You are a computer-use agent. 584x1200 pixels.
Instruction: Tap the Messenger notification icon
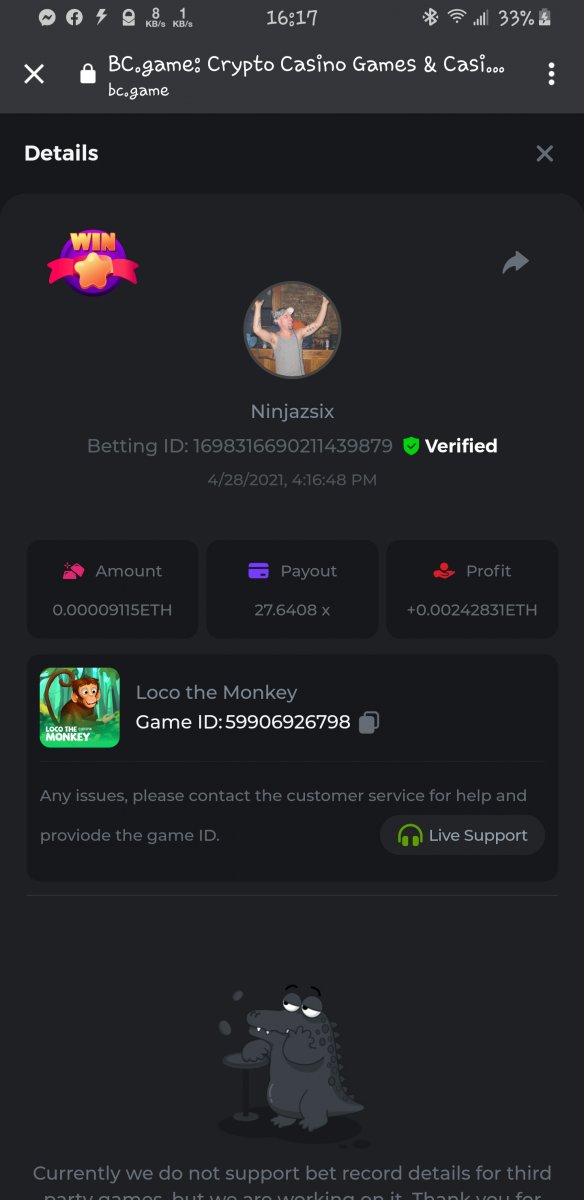pyautogui.click(x=47, y=17)
